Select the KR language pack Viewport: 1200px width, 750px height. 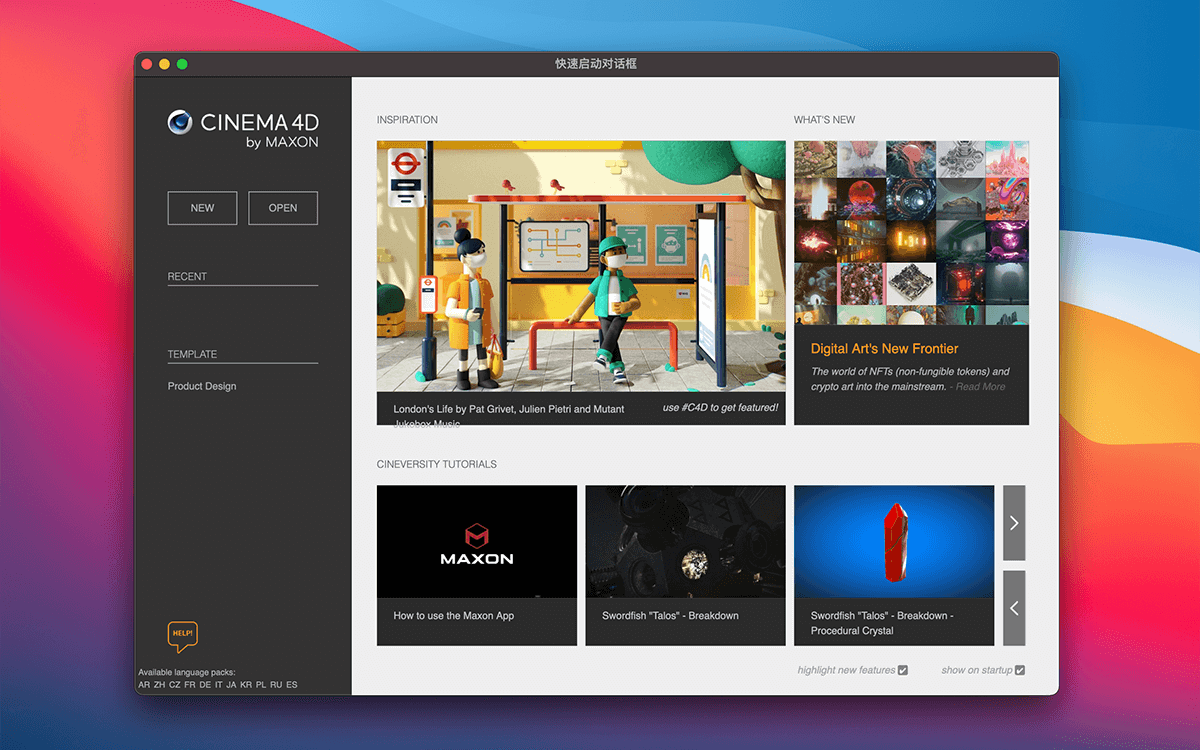pos(246,685)
